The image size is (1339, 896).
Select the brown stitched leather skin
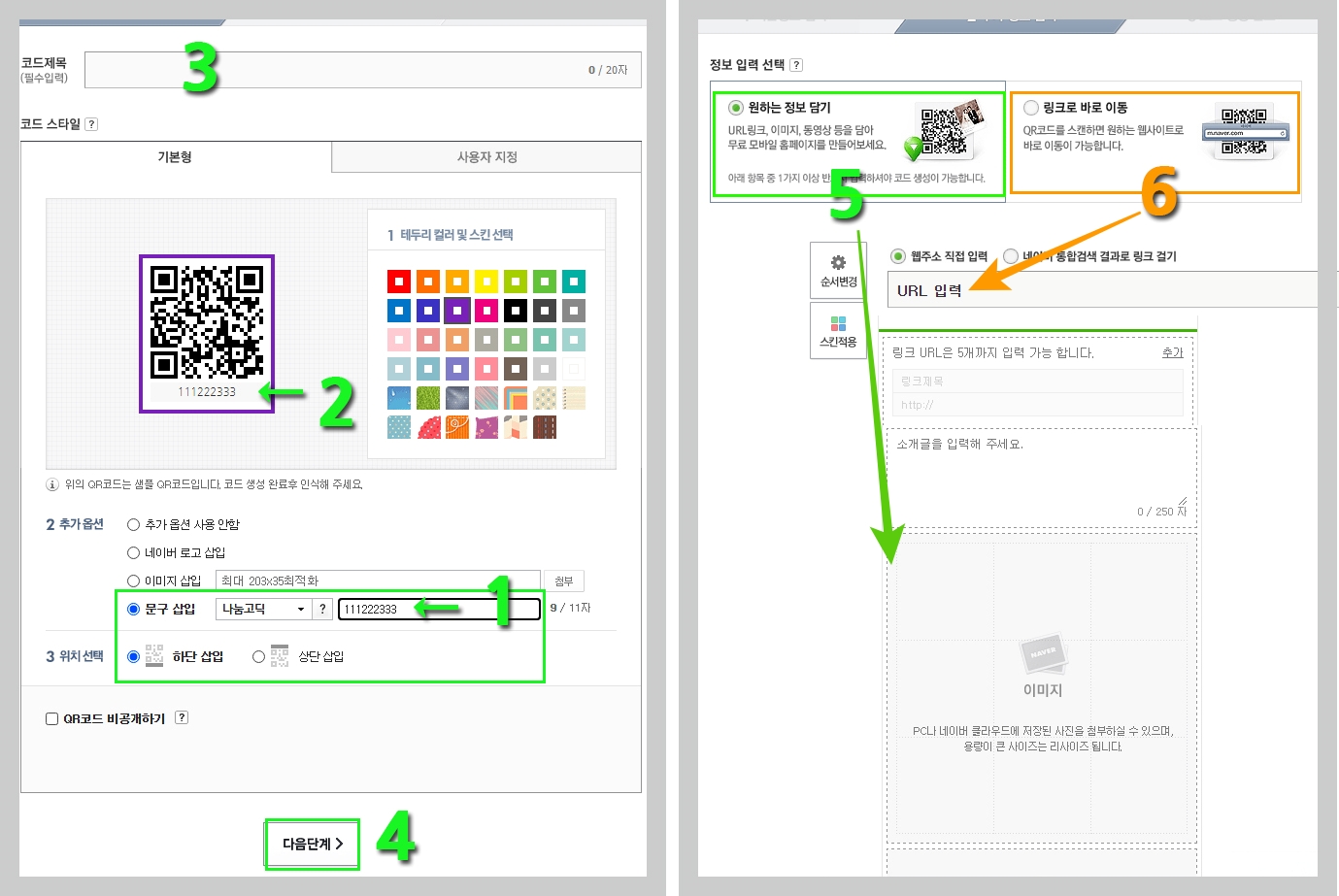(545, 427)
